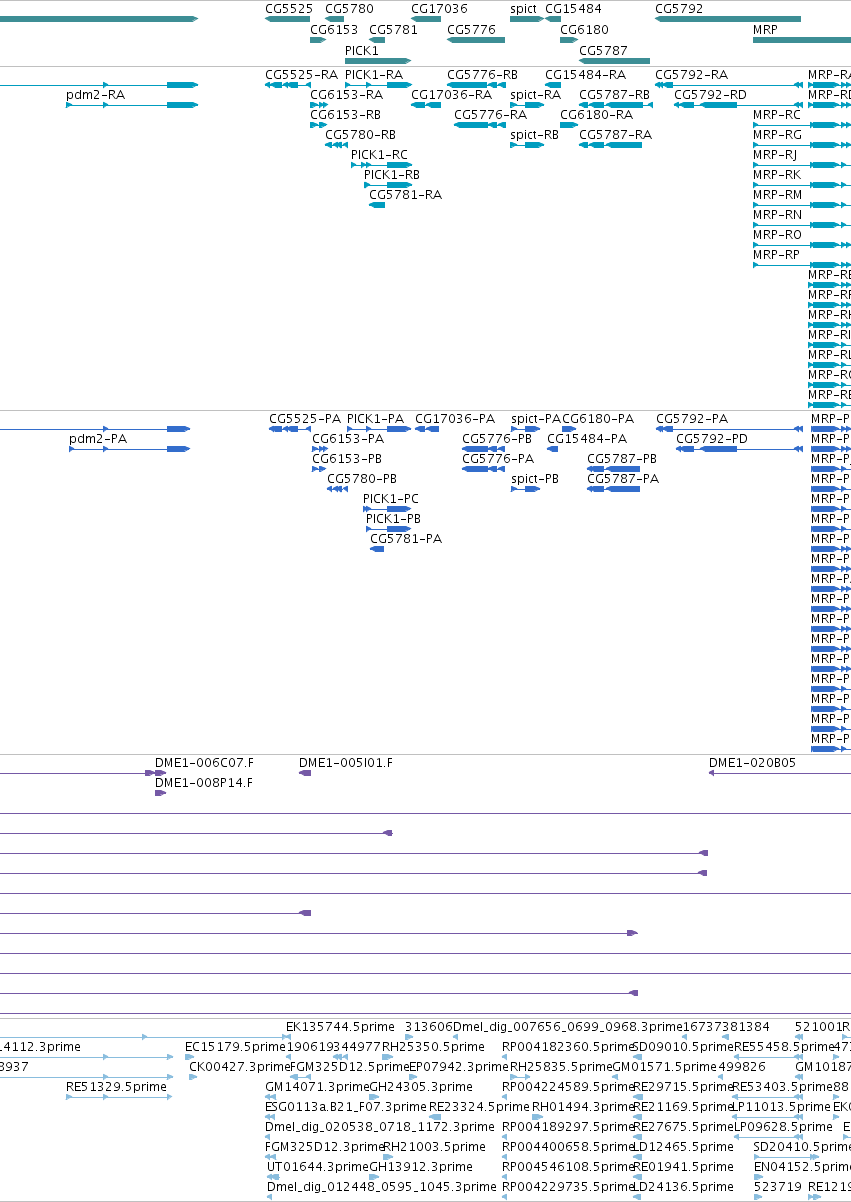Screen dimensions: 851x1202
Task: Select the spict-PB protein label
Action: coord(534,479)
